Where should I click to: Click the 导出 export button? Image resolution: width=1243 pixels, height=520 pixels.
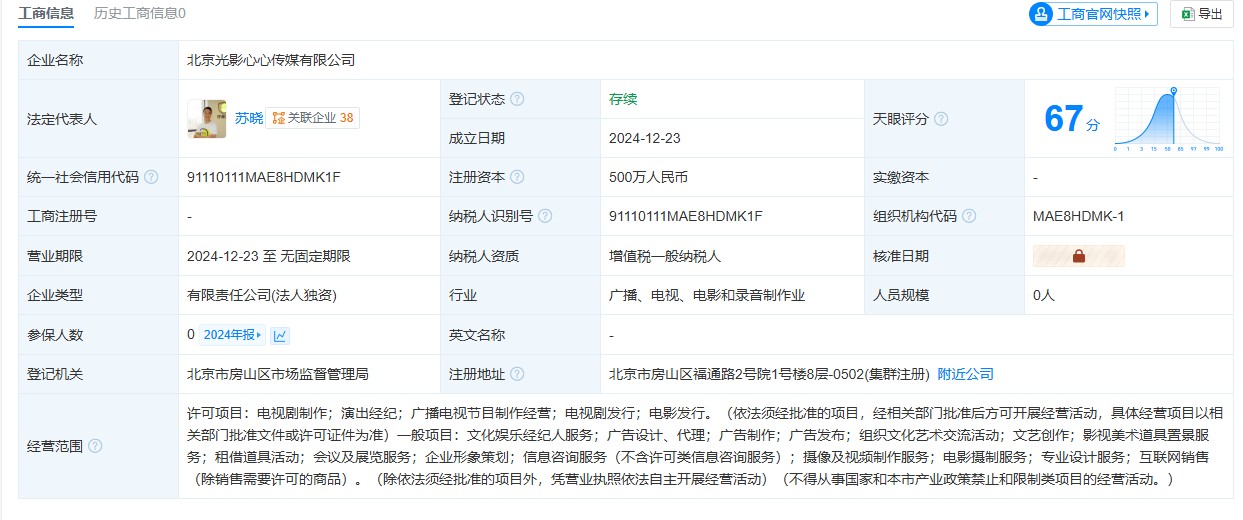tap(1201, 14)
